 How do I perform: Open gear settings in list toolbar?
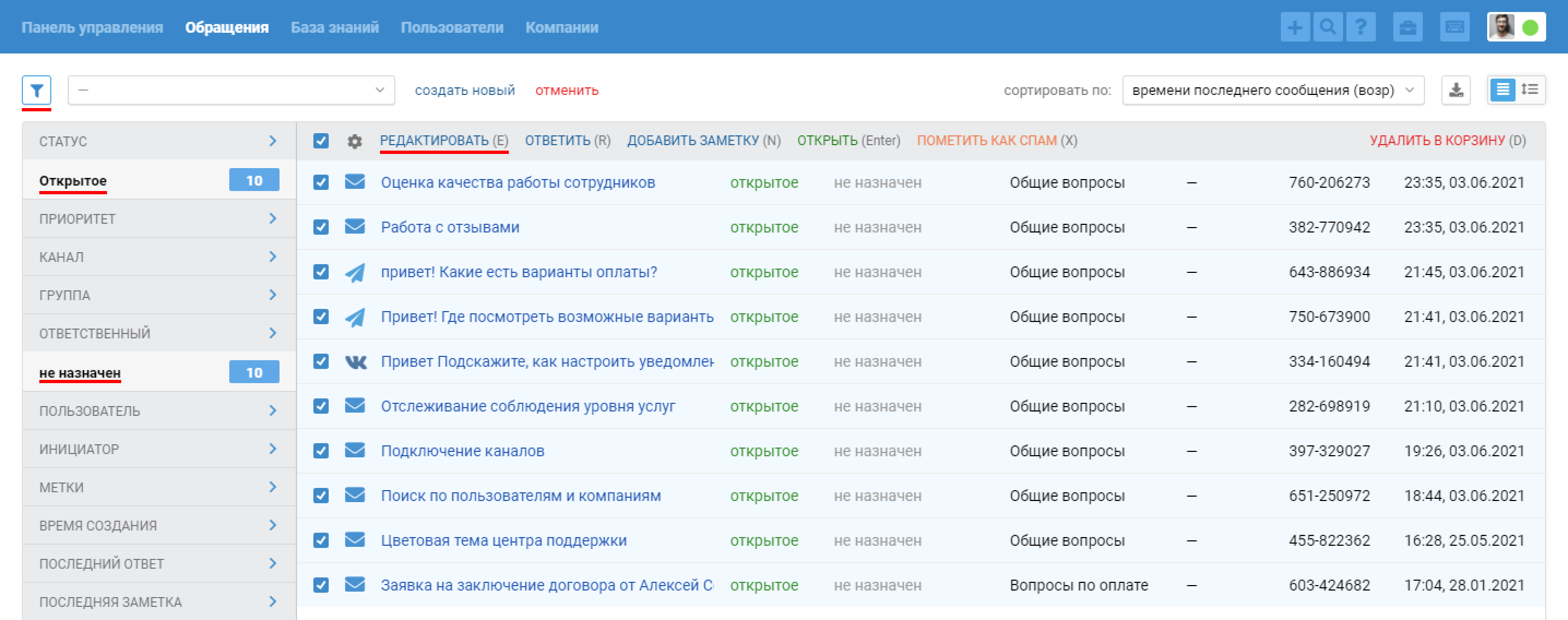(354, 141)
